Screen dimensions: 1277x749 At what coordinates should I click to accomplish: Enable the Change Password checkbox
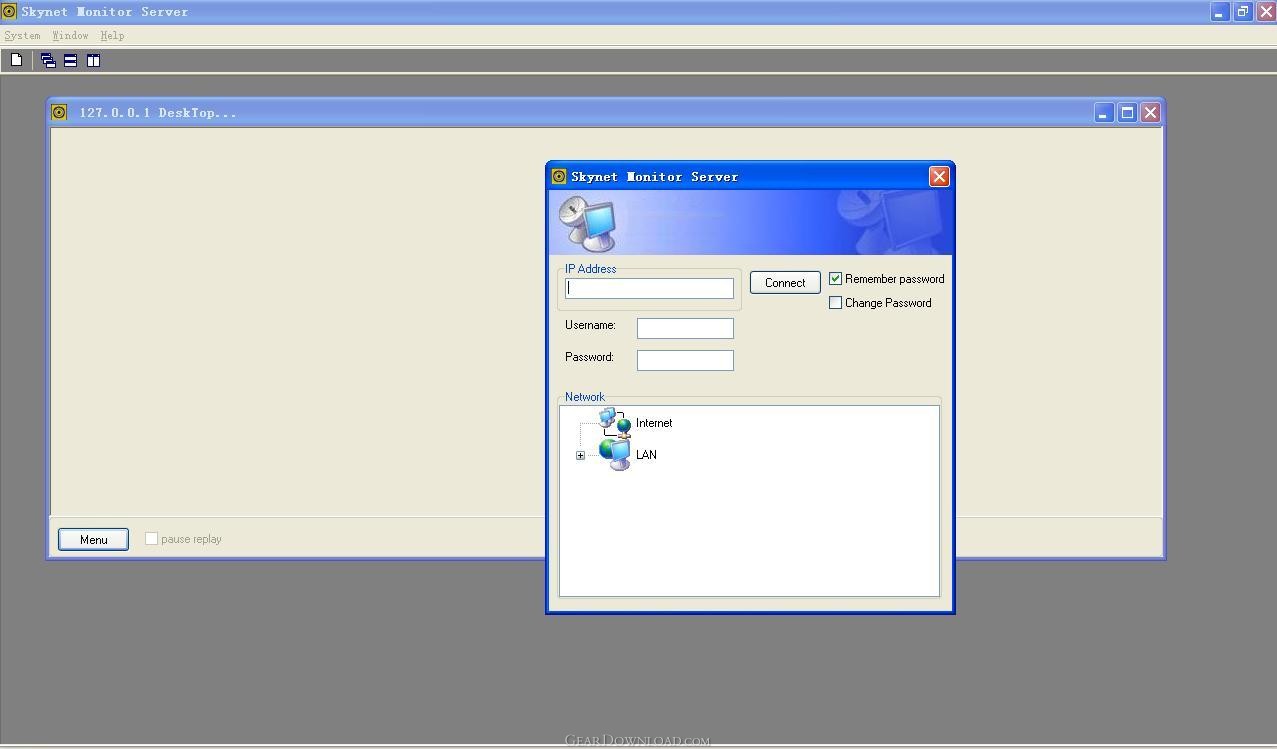point(835,303)
